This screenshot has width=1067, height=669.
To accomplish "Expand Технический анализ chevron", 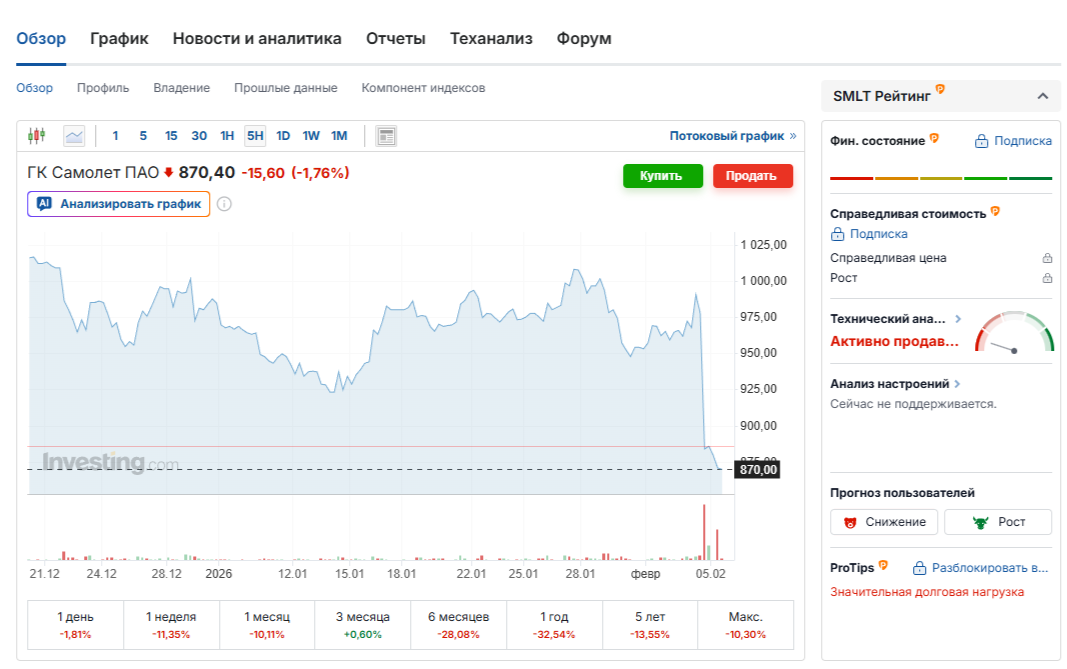I will point(958,319).
